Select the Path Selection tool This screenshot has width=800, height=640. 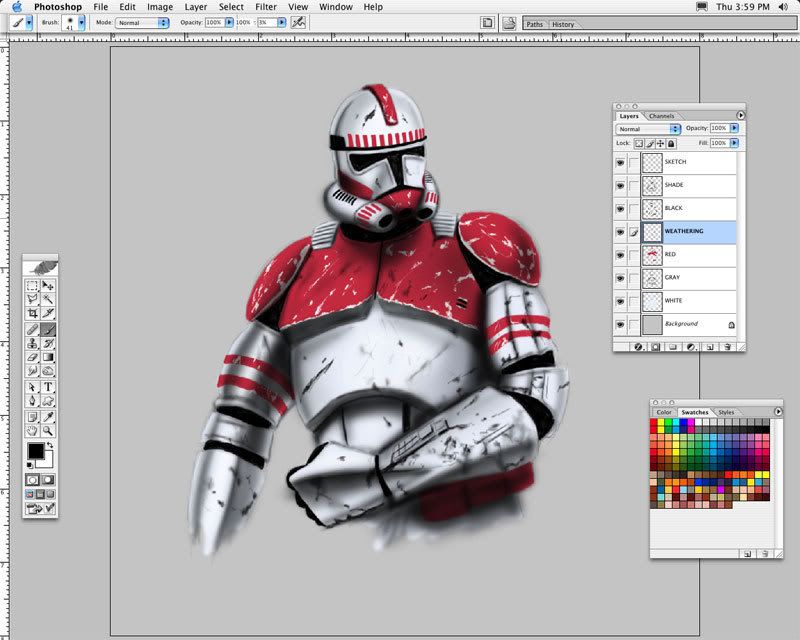coord(32,387)
